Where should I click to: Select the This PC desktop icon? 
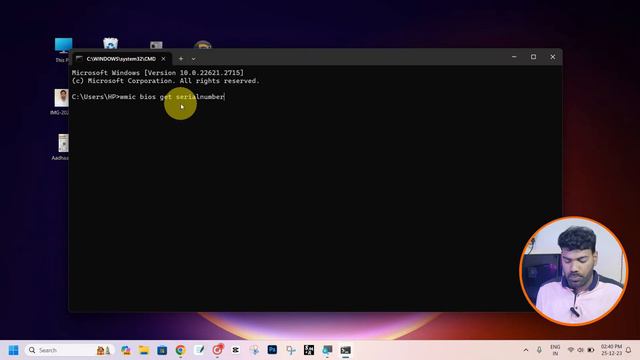pyautogui.click(x=63, y=49)
